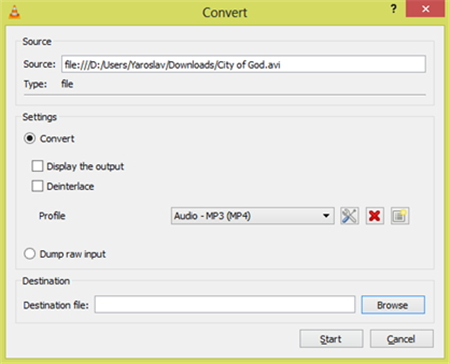
Task: Click the 'Source:' field label
Action: tap(39, 64)
